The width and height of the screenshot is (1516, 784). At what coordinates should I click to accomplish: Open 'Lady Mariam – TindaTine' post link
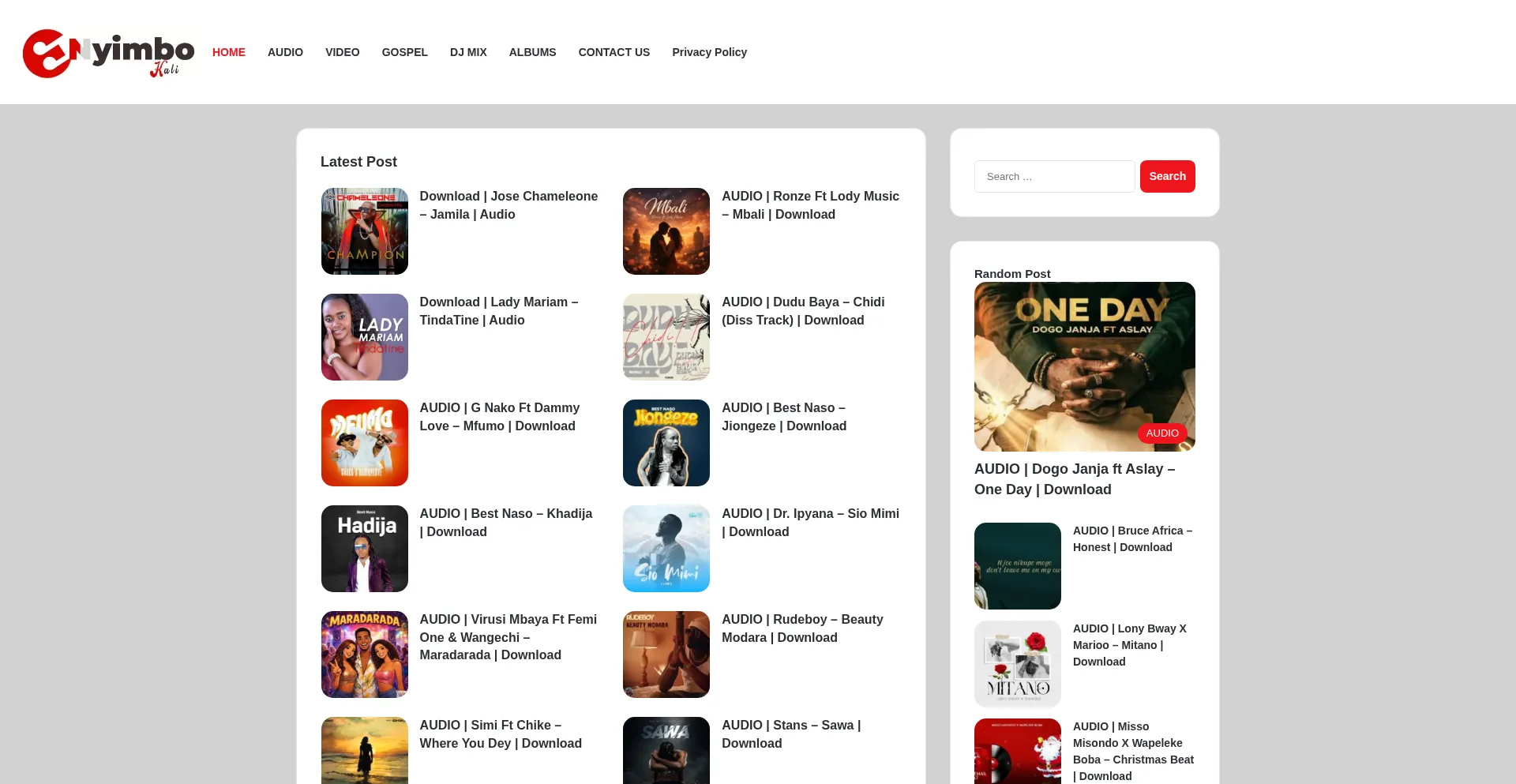(x=499, y=311)
